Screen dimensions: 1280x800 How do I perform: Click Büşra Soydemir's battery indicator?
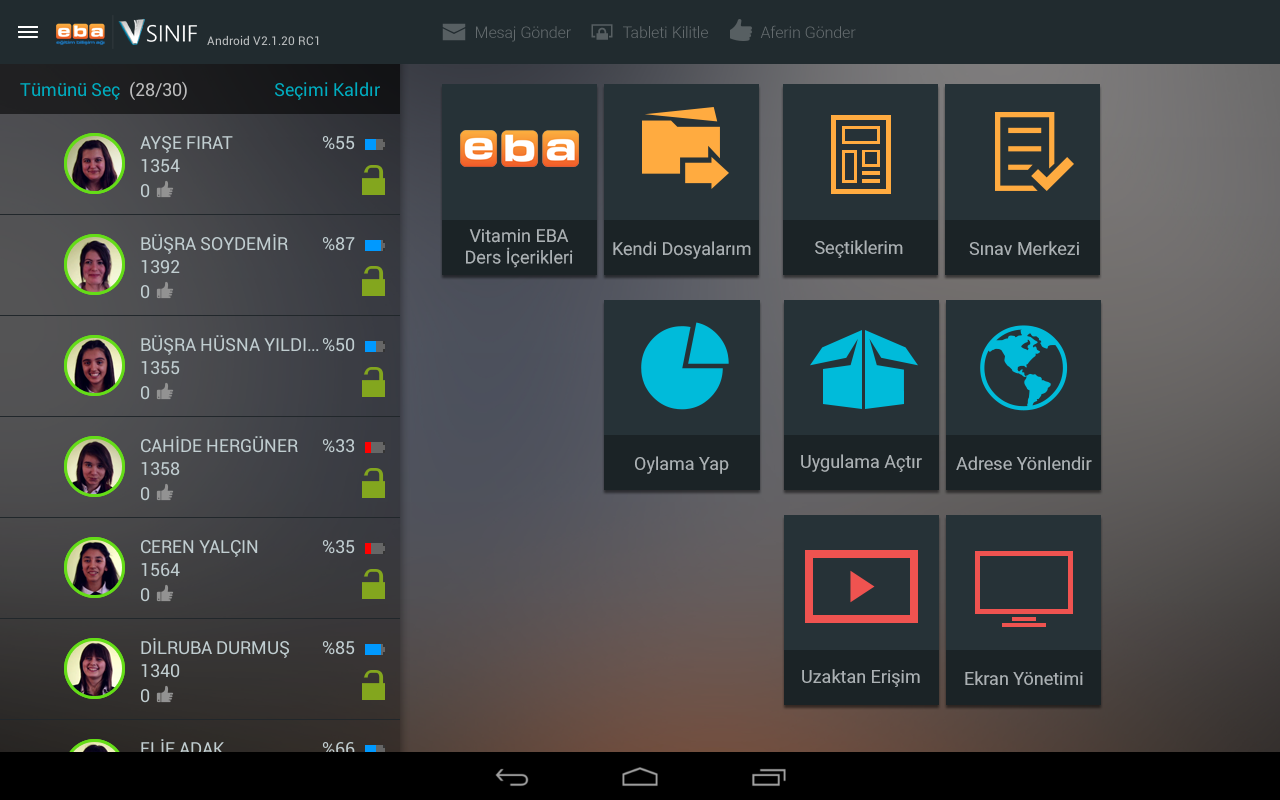[375, 245]
